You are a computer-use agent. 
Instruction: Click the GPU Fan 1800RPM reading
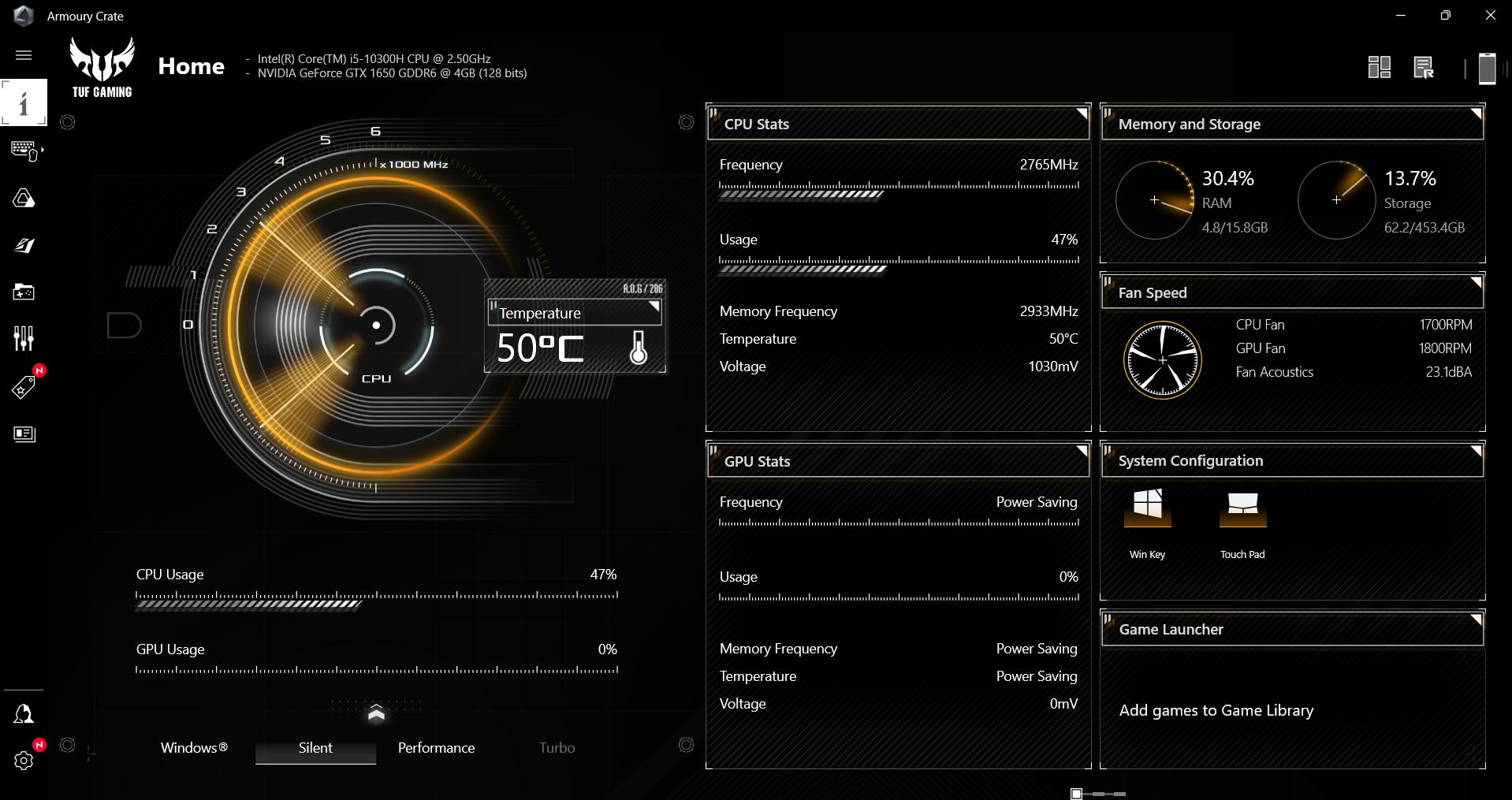click(x=1445, y=348)
